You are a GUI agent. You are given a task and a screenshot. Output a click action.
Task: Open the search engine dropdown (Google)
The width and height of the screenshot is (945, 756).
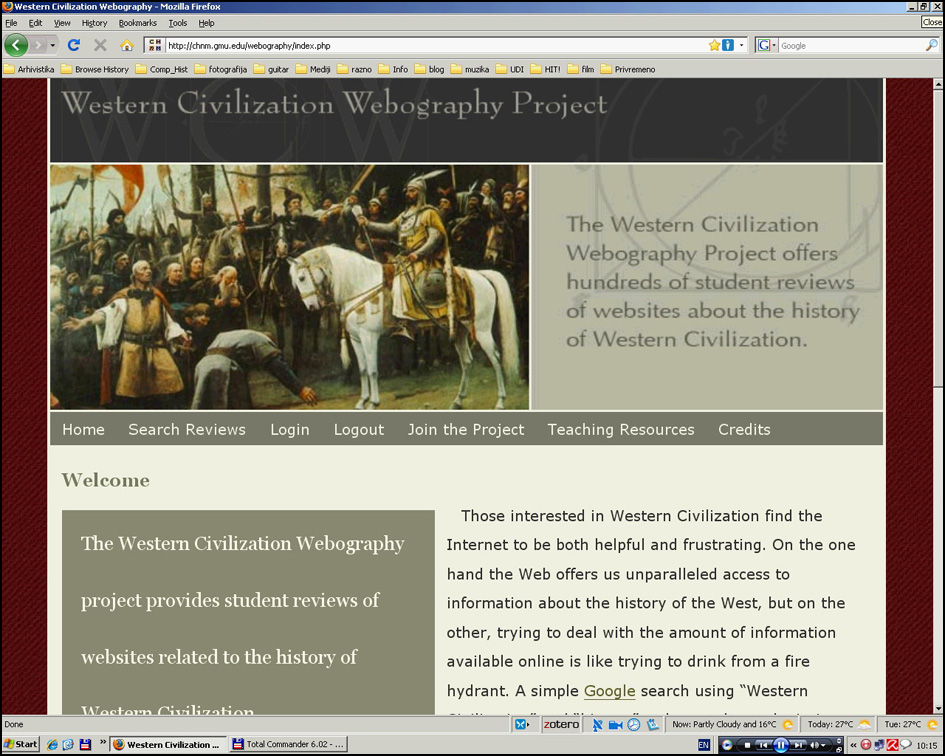(766, 45)
